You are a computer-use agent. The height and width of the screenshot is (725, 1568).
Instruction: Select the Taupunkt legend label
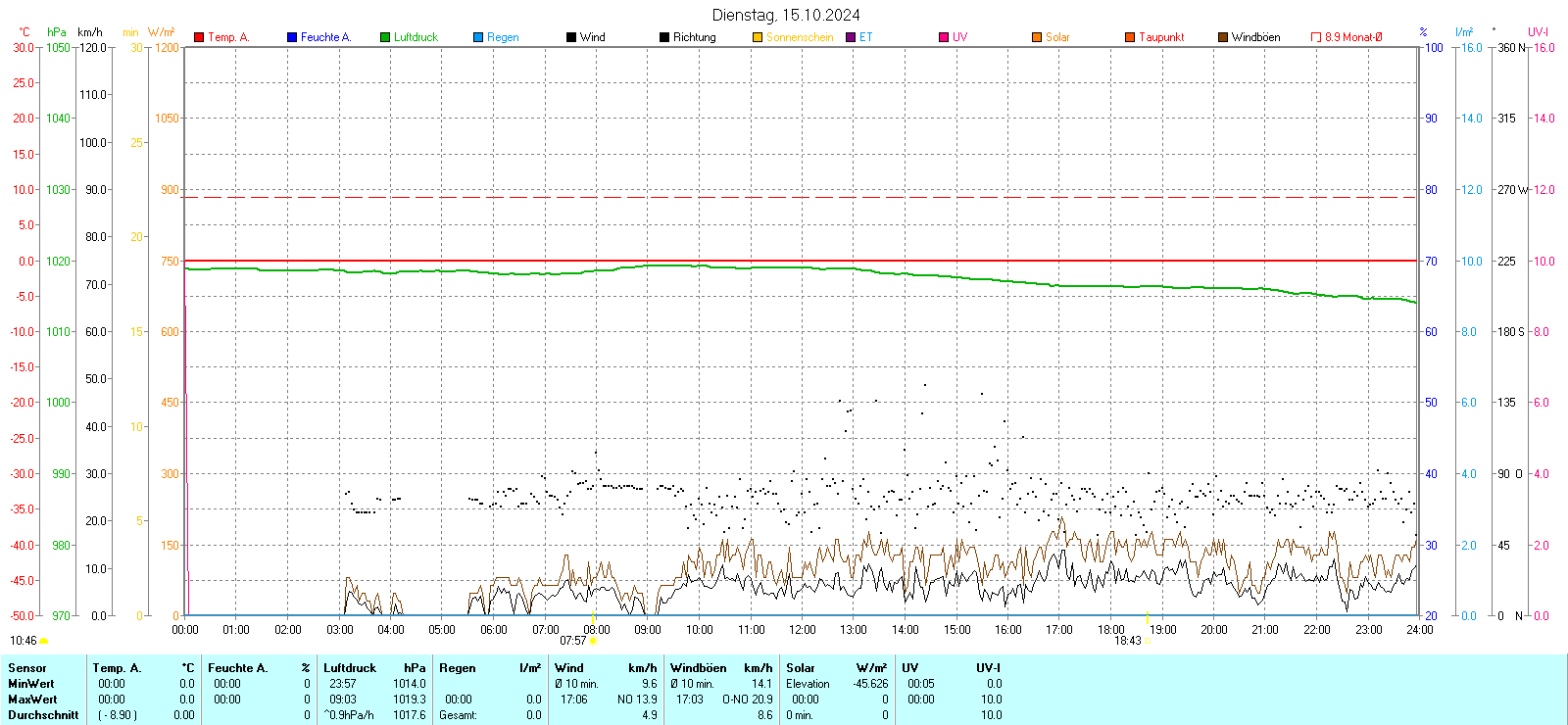click(1161, 37)
